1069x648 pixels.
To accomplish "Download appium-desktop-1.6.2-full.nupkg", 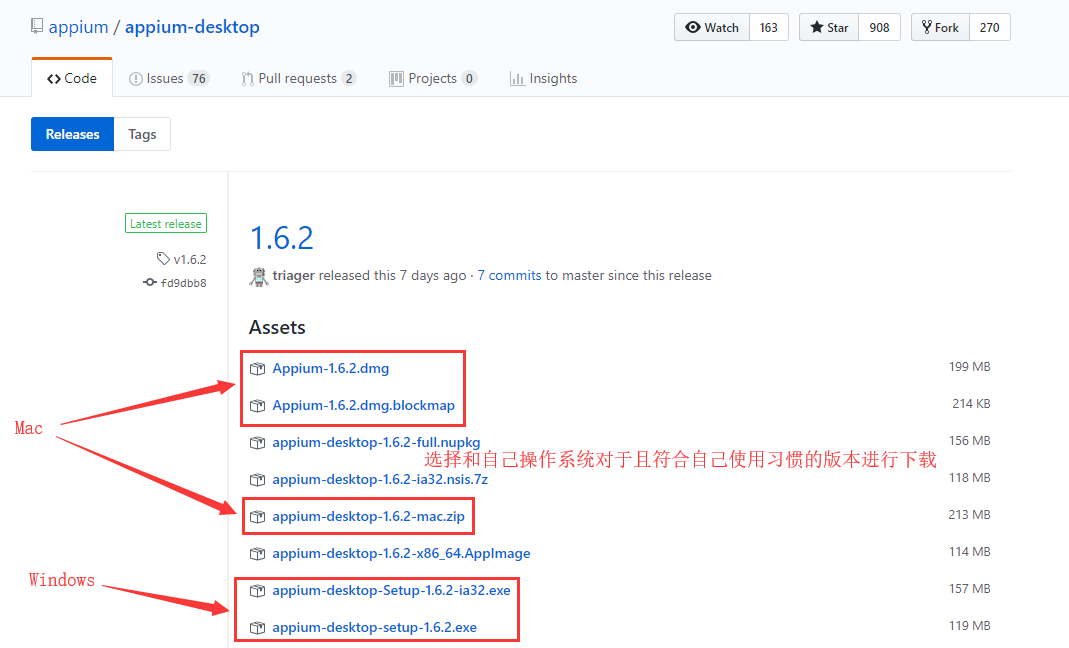I will (376, 442).
